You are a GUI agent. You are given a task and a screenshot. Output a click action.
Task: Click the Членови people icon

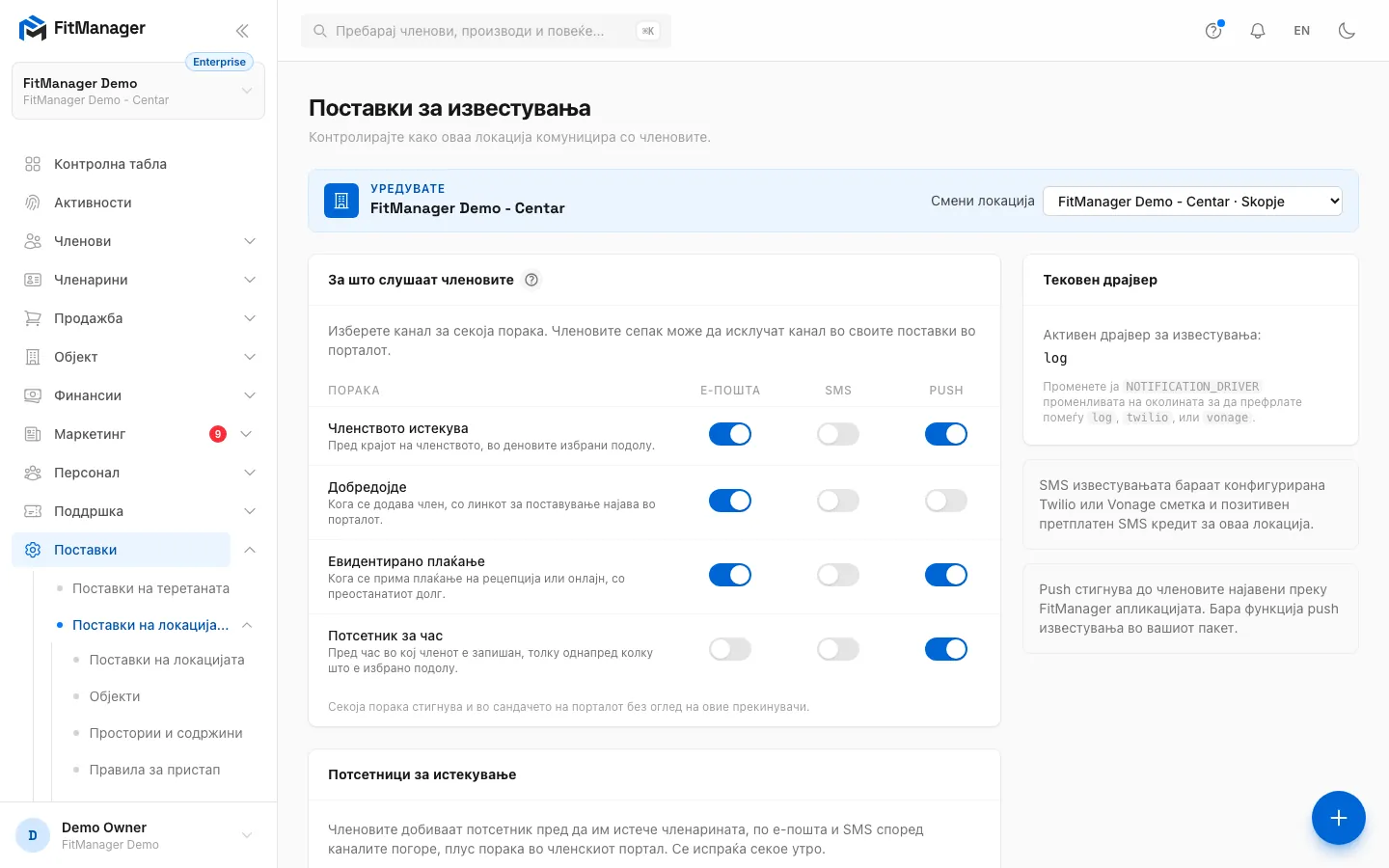pos(33,241)
